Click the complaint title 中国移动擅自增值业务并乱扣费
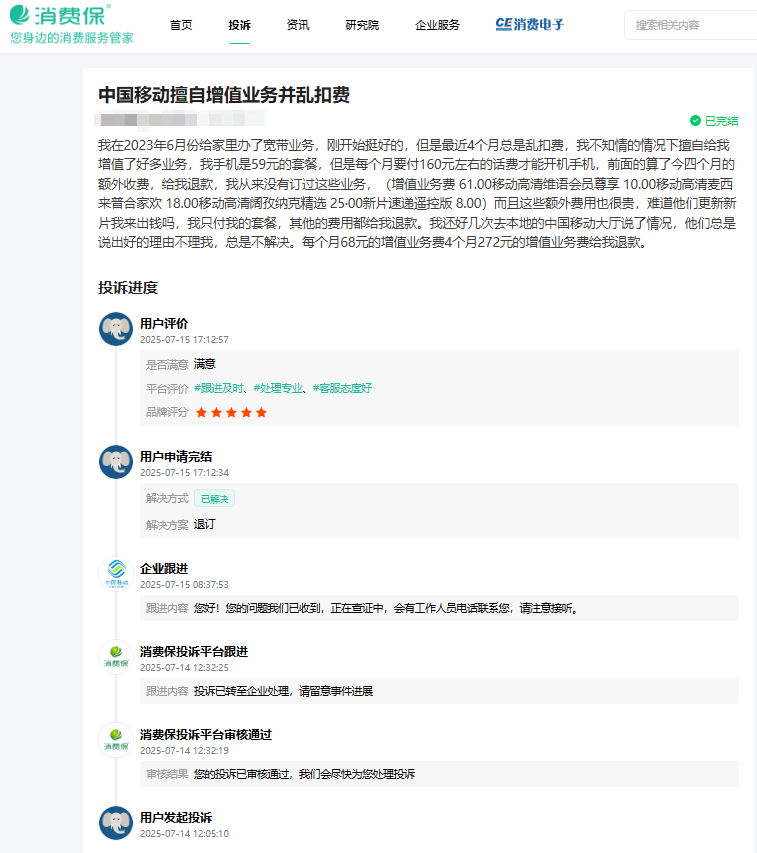The width and height of the screenshot is (757, 853). coord(224,95)
